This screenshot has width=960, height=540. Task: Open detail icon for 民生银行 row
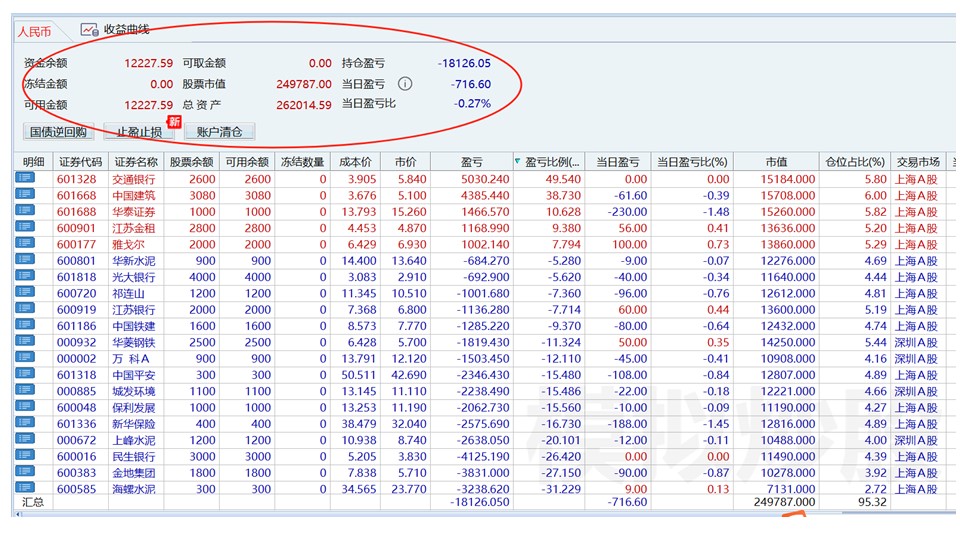coord(25,456)
